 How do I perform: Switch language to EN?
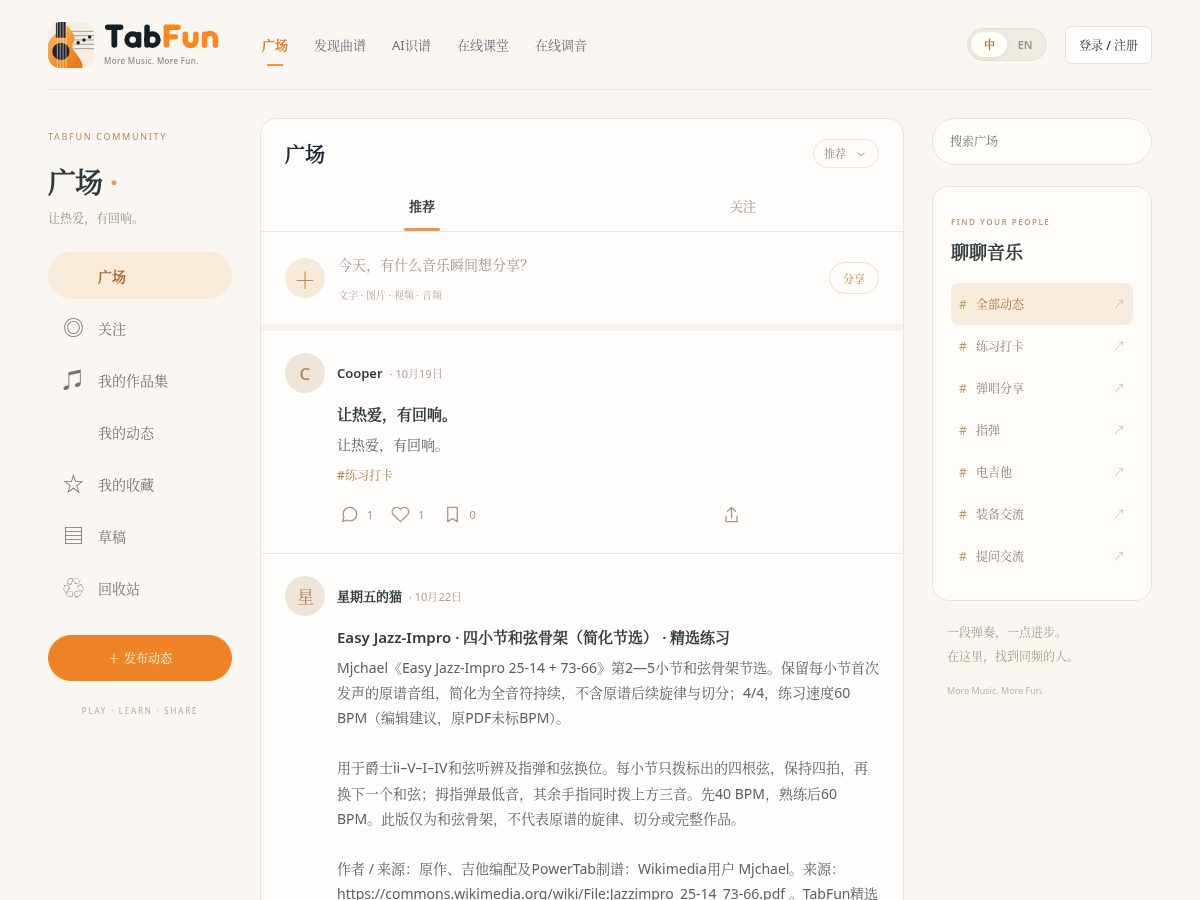pyautogui.click(x=1025, y=45)
